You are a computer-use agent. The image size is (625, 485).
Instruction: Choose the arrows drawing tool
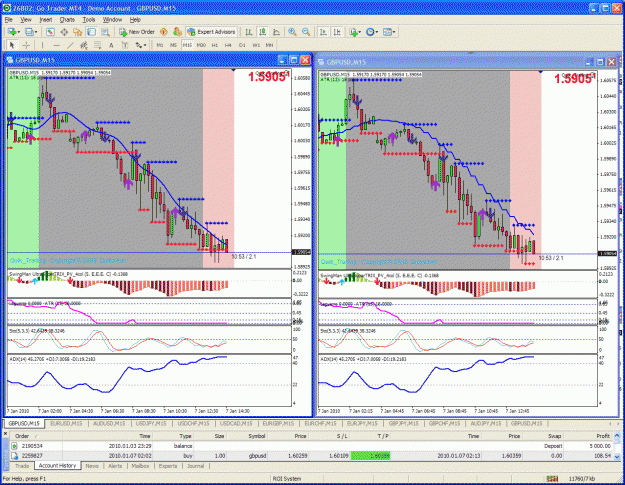pyautogui.click(x=138, y=45)
